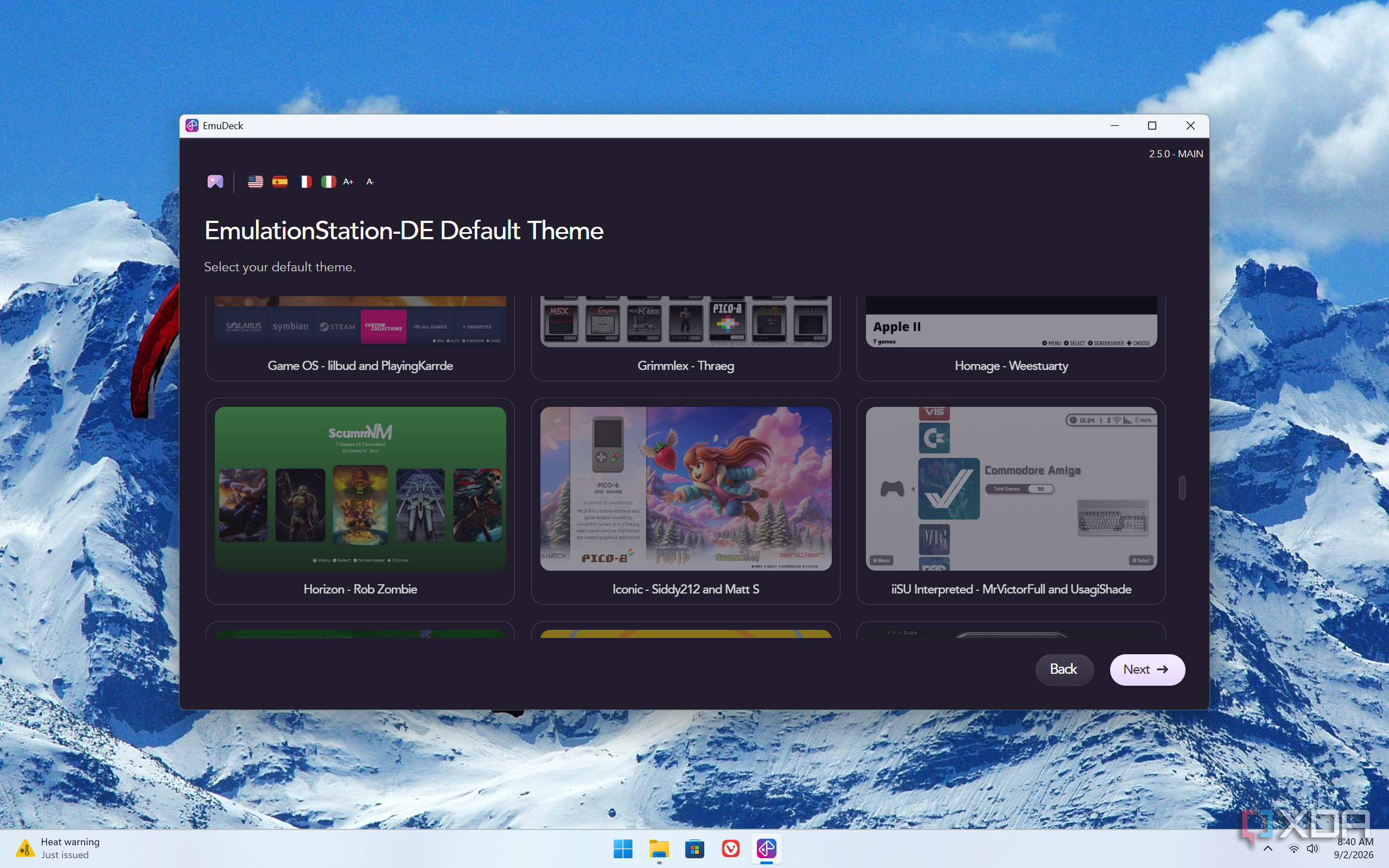Maximize the EmuDeck window
Viewport: 1389px width, 868px height.
click(x=1152, y=126)
